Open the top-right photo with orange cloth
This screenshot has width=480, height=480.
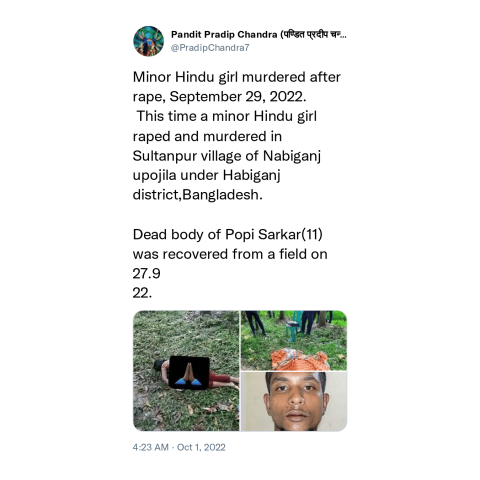(294, 340)
